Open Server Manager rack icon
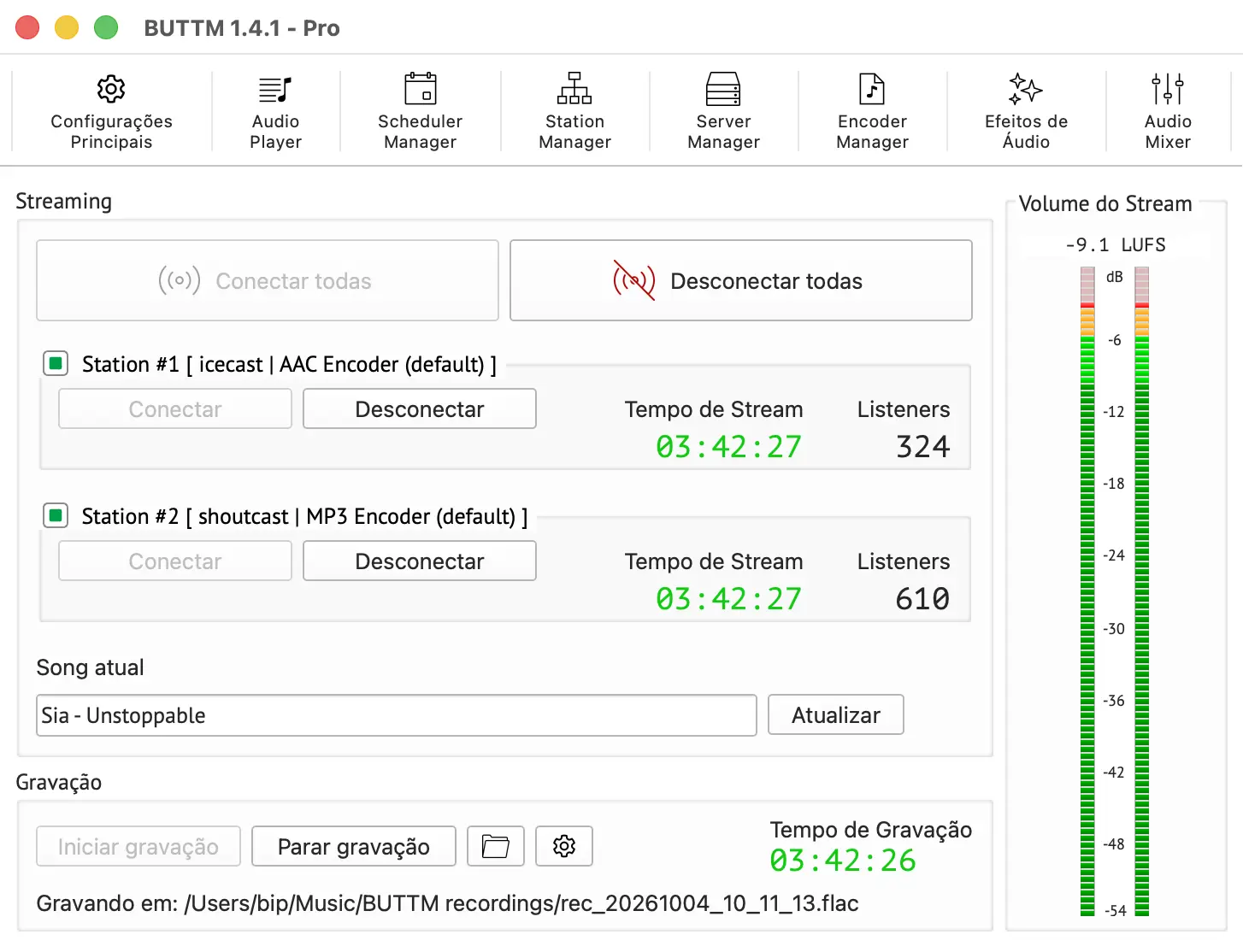The height and width of the screenshot is (952, 1243). point(723,89)
